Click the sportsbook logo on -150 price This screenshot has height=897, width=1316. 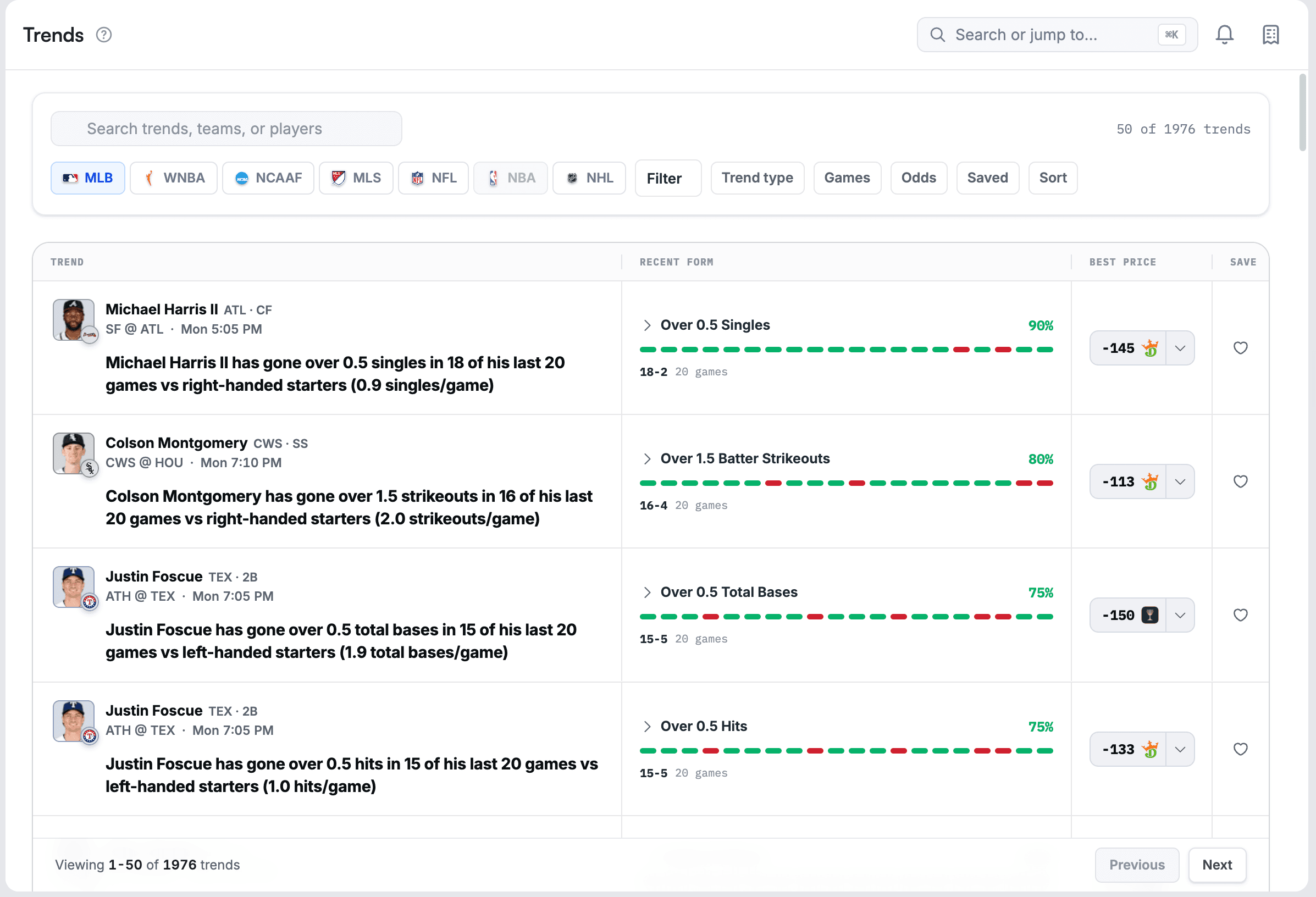1150,615
